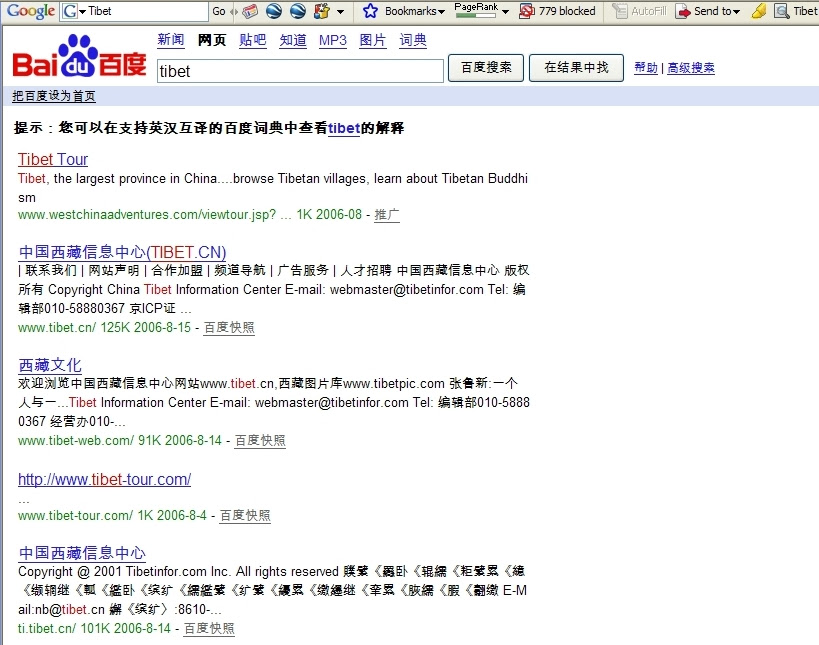Open 百度快照 for www.tibet-web.com result
Viewport: 819px width, 645px height.
(260, 440)
